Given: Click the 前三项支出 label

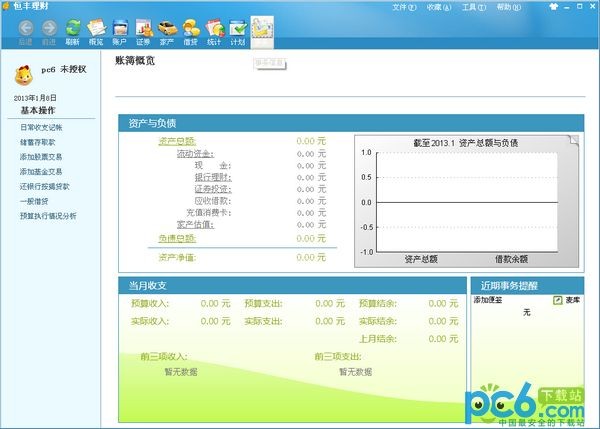Looking at the screenshot, I should (338, 357).
